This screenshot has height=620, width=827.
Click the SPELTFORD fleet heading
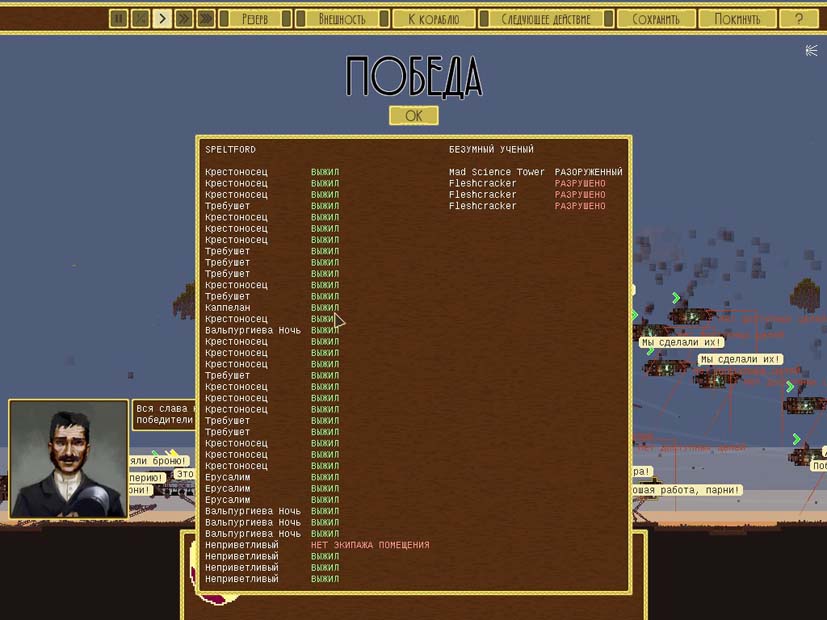230,149
